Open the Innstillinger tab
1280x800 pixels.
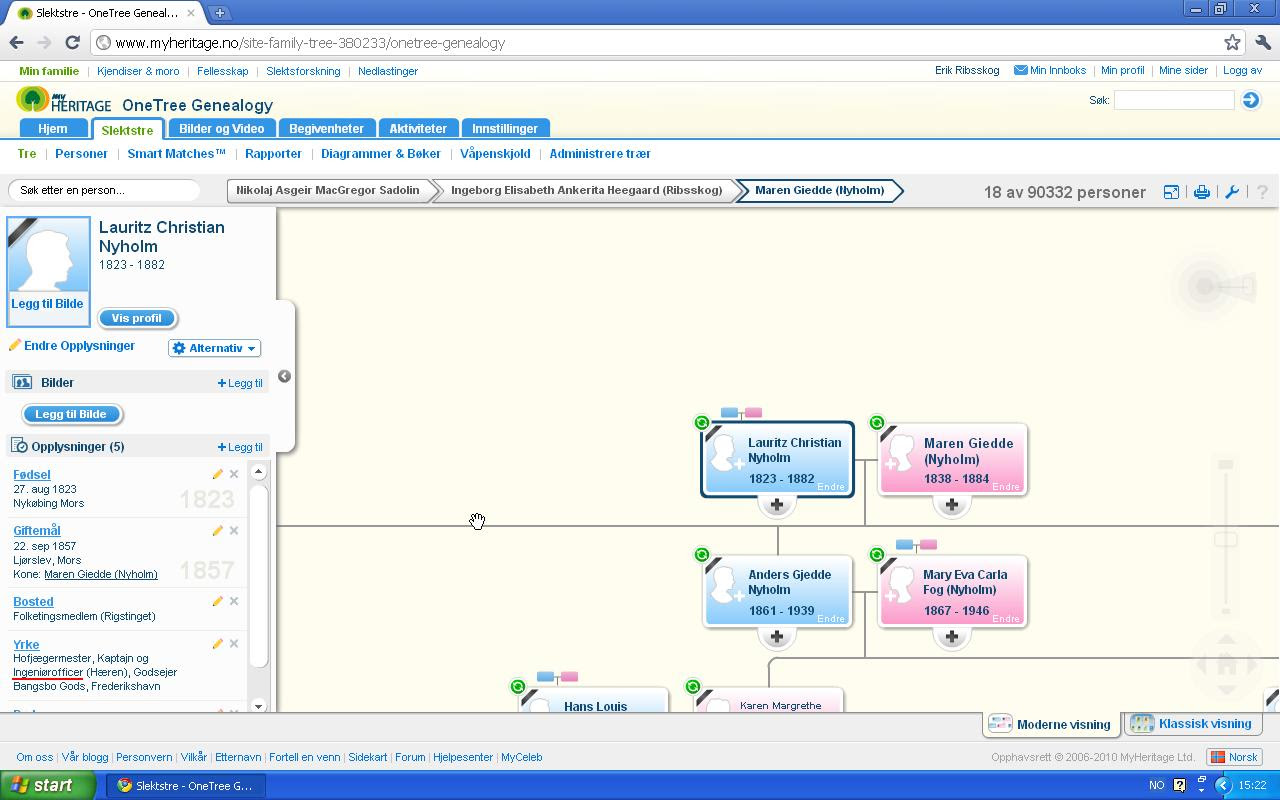coord(505,128)
